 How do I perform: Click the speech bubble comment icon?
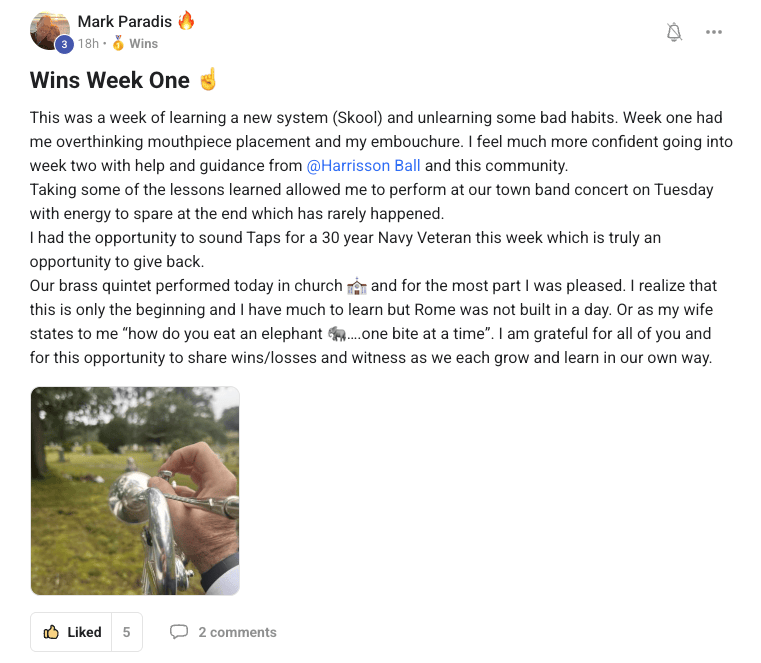[x=179, y=632]
